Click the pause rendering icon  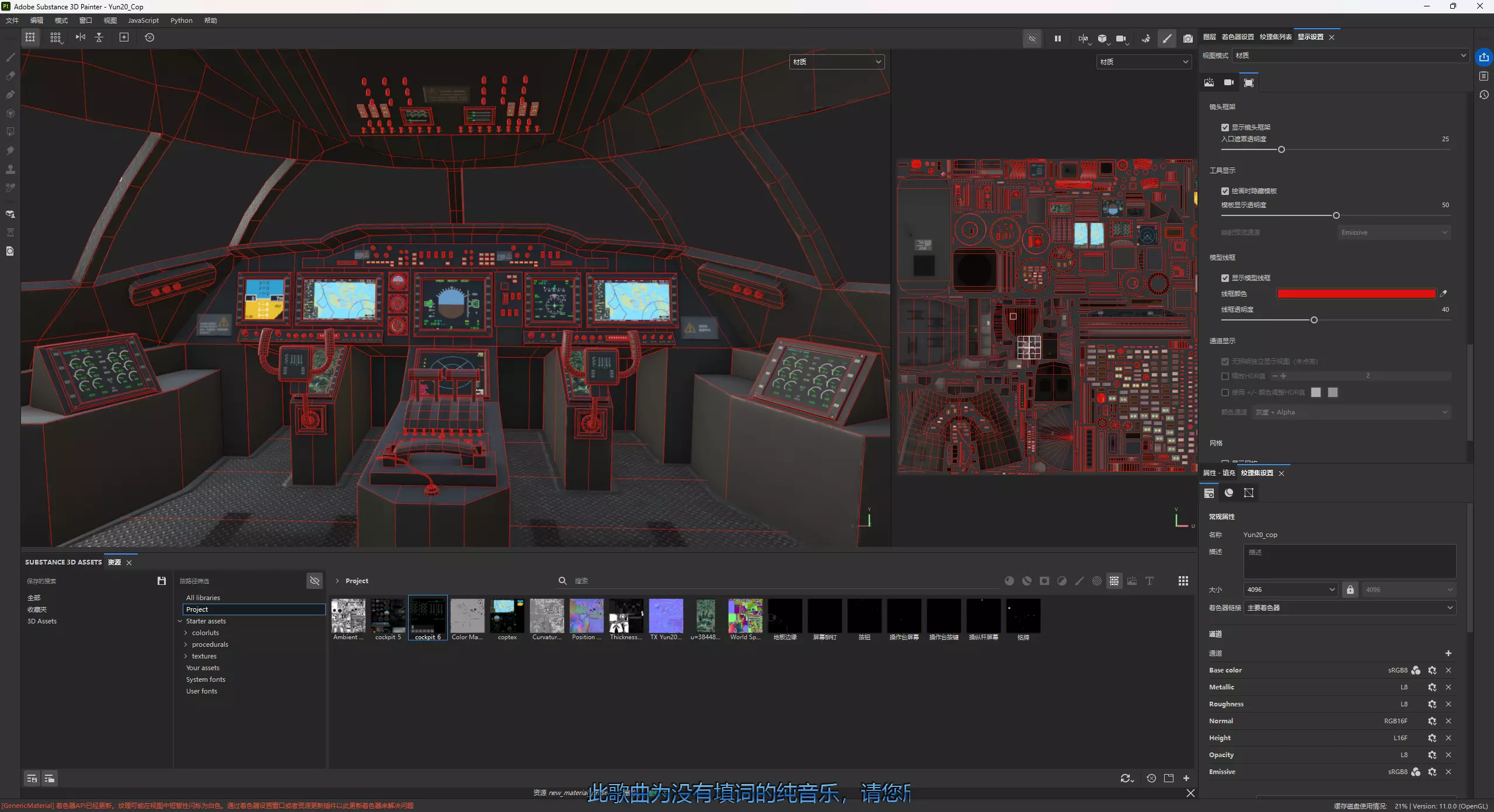tap(1057, 39)
